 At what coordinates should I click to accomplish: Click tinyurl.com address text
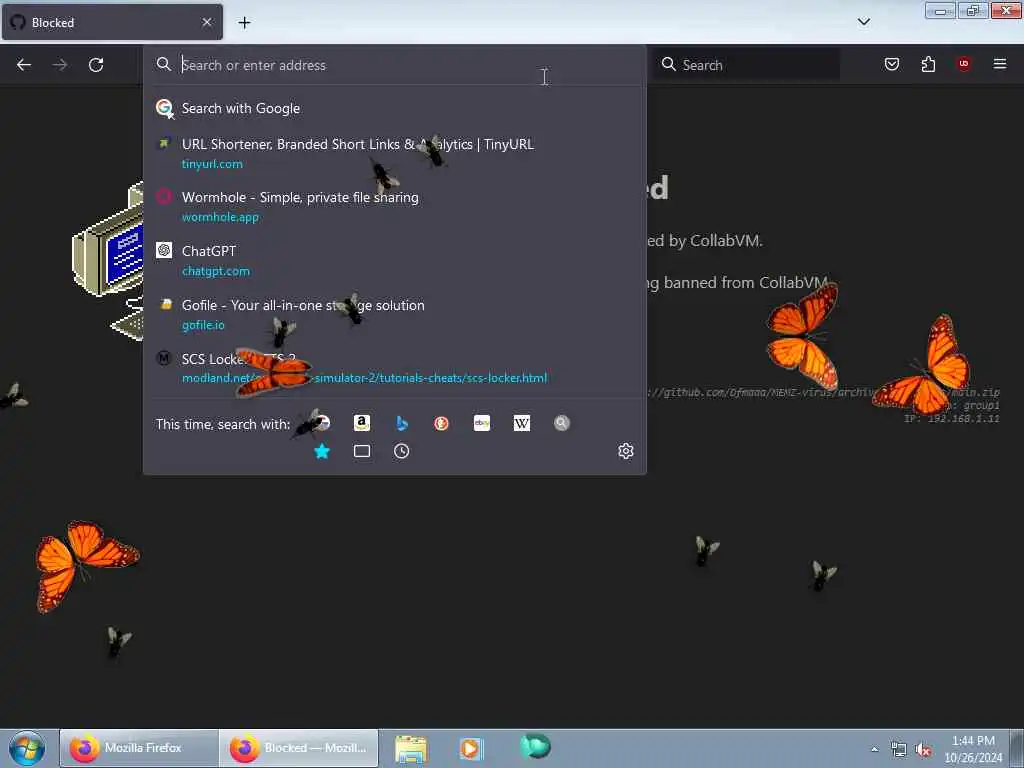tap(212, 164)
